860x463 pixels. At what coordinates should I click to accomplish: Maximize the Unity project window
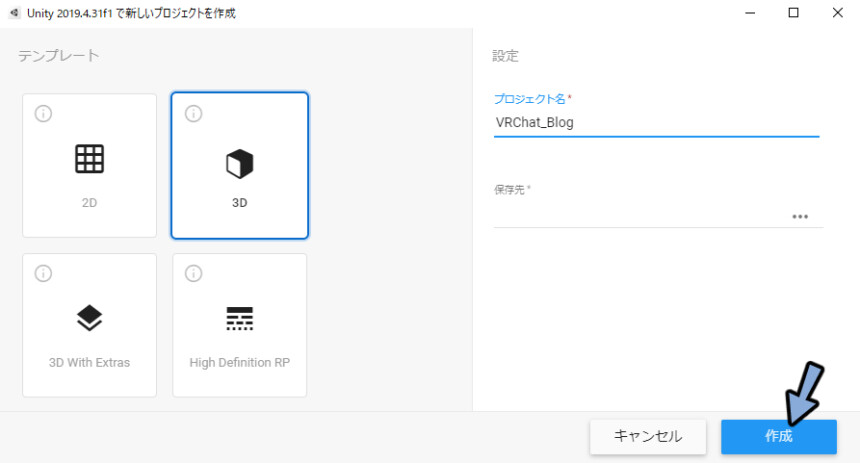pos(793,13)
